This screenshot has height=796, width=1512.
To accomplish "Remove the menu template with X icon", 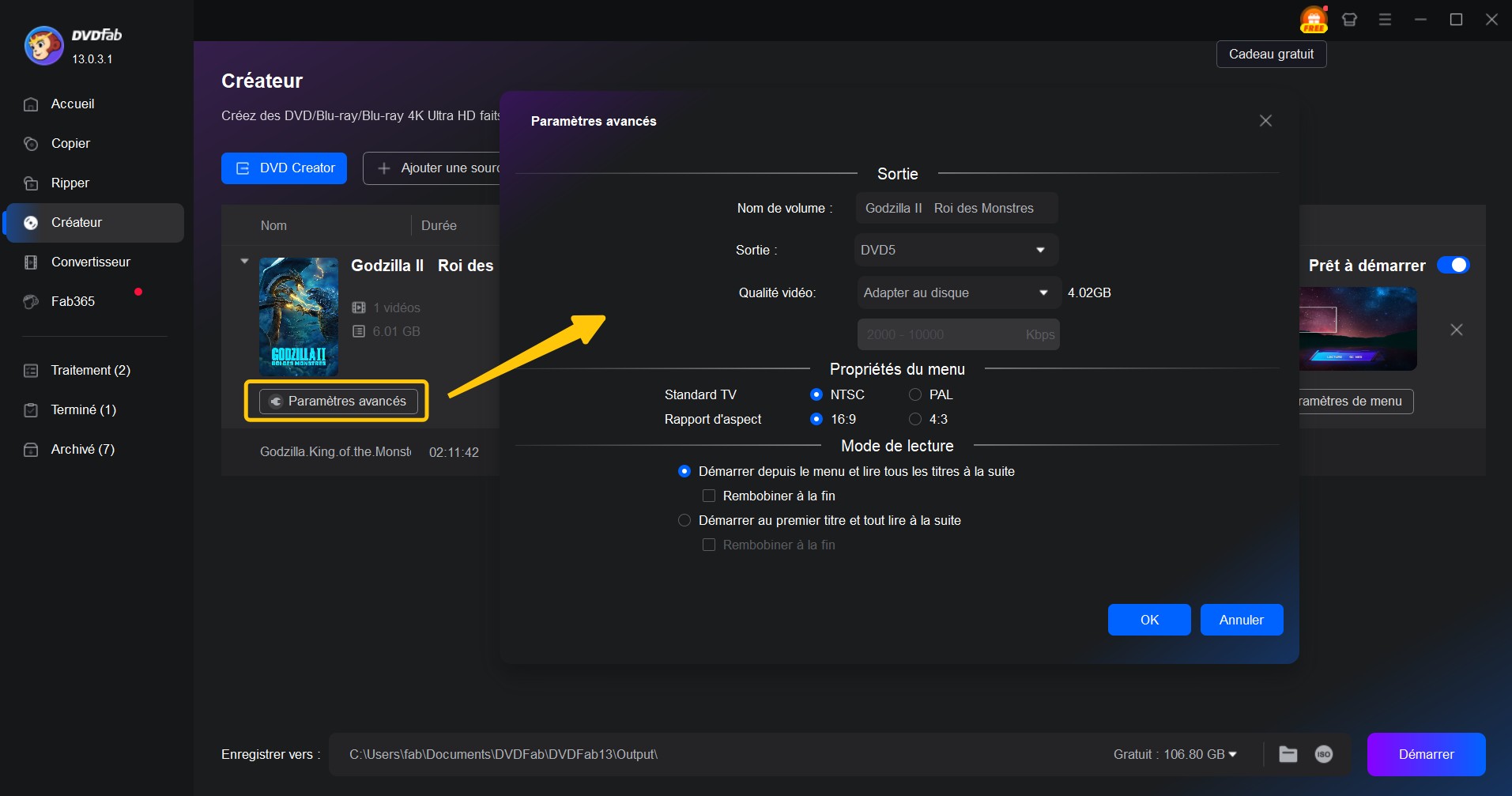I will tap(1456, 330).
